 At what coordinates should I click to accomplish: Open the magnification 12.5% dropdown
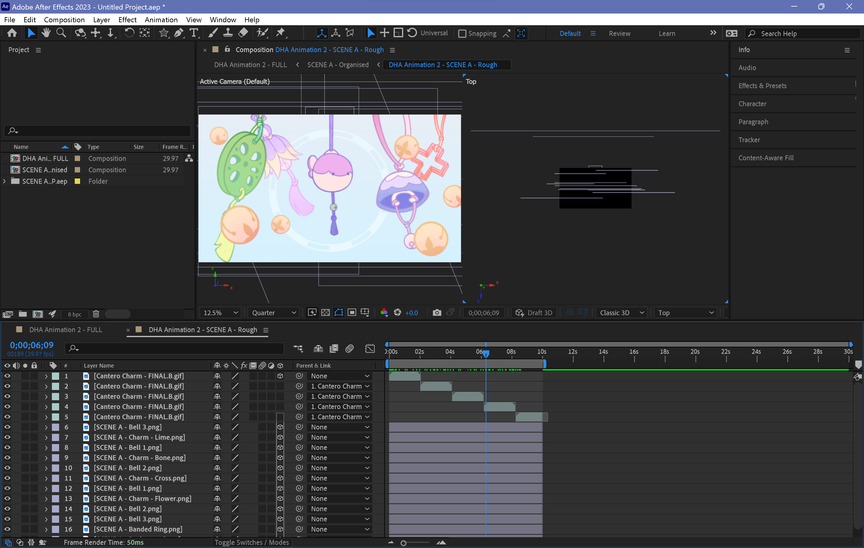tap(220, 313)
